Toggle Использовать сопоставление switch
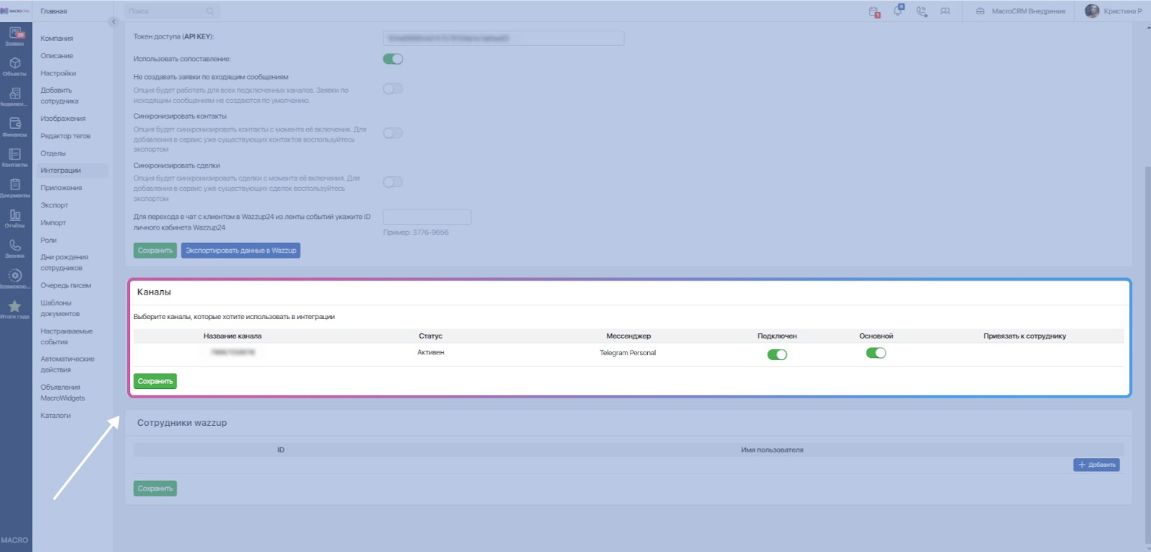The width and height of the screenshot is (1151, 552). (393, 59)
